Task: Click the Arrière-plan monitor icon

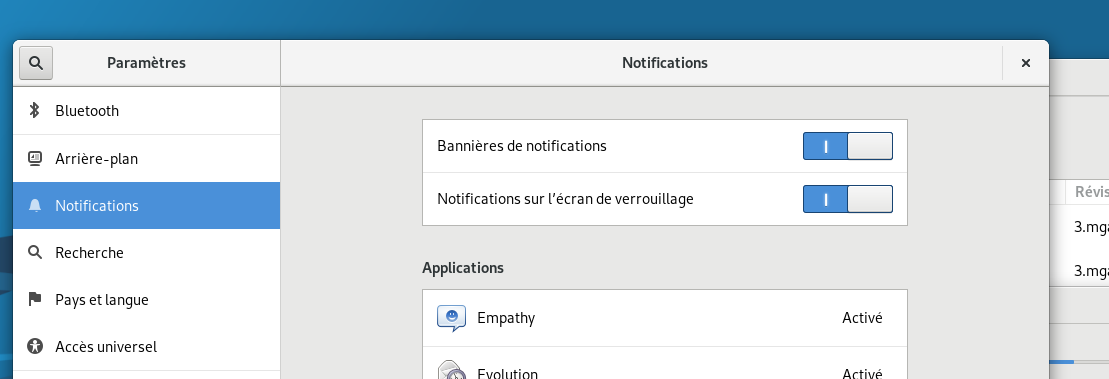Action: click(x=35, y=158)
